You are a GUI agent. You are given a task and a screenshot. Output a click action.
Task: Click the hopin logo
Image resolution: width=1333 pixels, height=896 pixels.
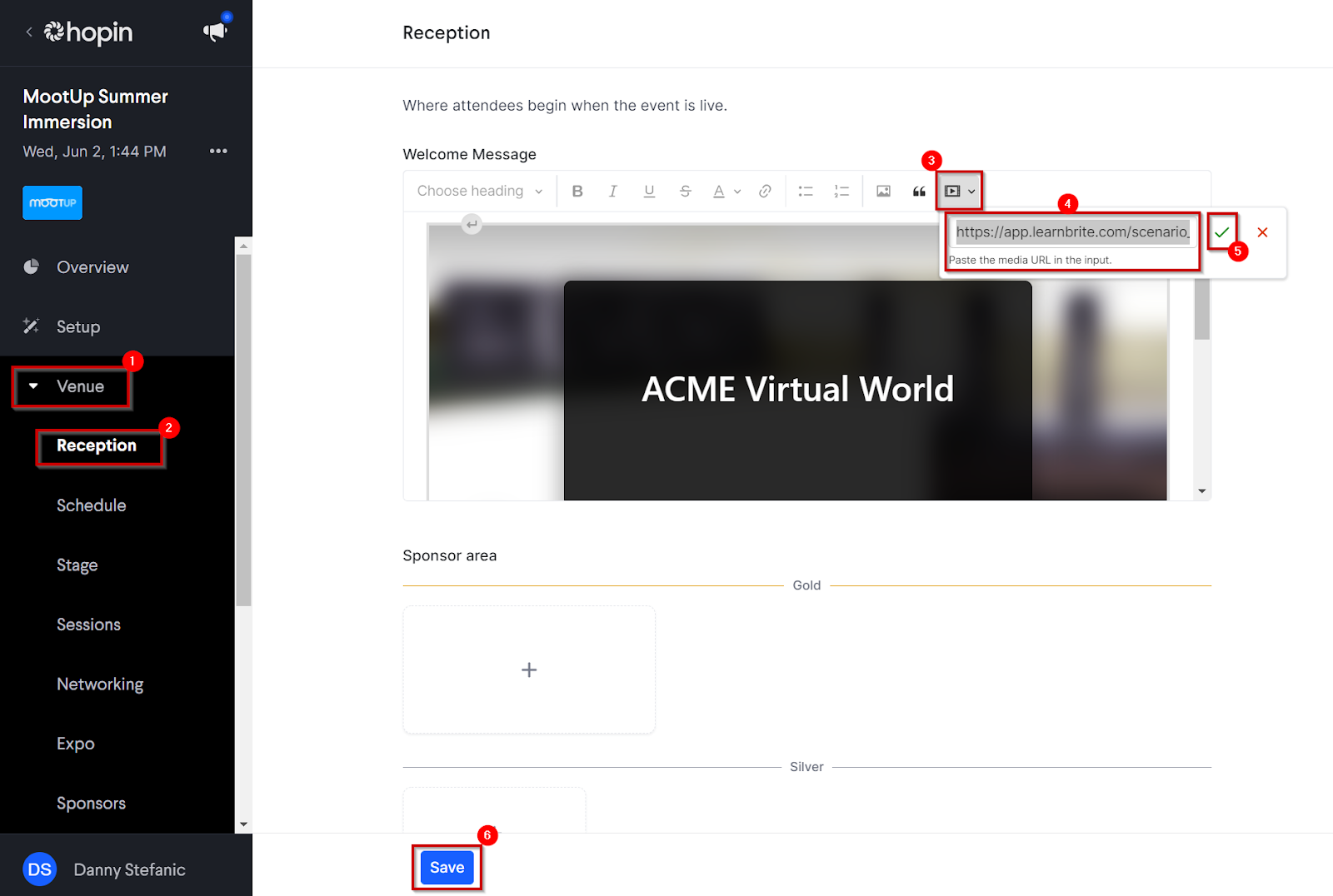point(88,32)
